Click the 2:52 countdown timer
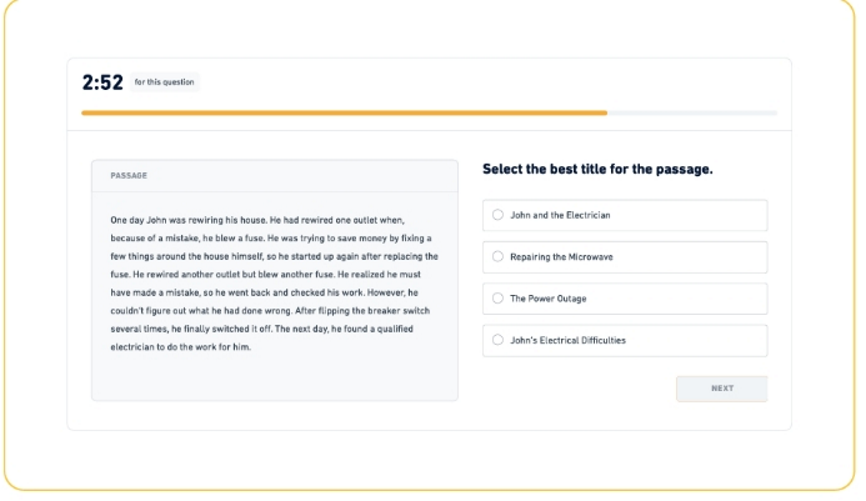Image resolution: width=866 pixels, height=501 pixels. click(101, 83)
